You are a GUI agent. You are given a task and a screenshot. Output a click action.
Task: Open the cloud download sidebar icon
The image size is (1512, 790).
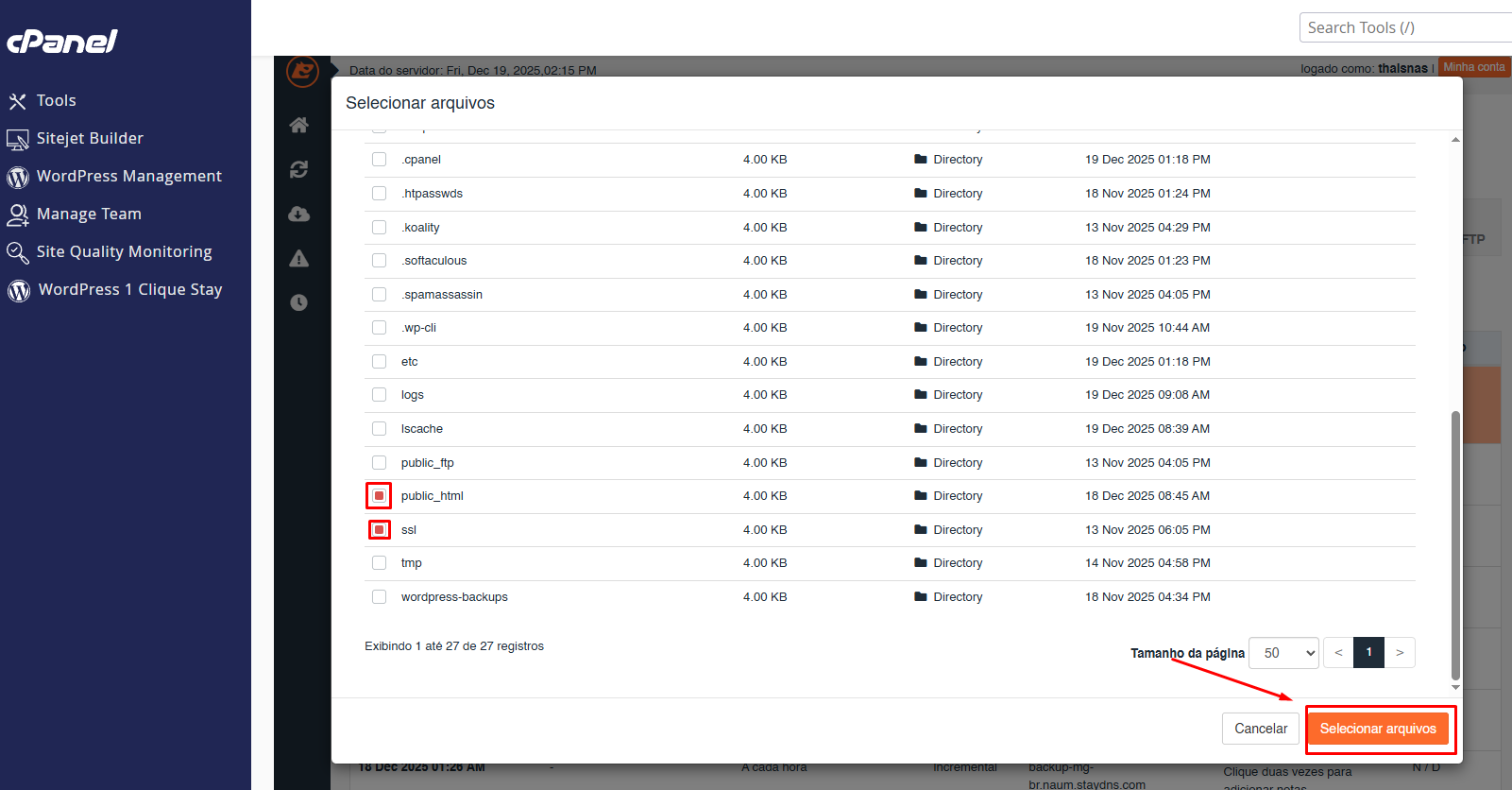point(299,214)
